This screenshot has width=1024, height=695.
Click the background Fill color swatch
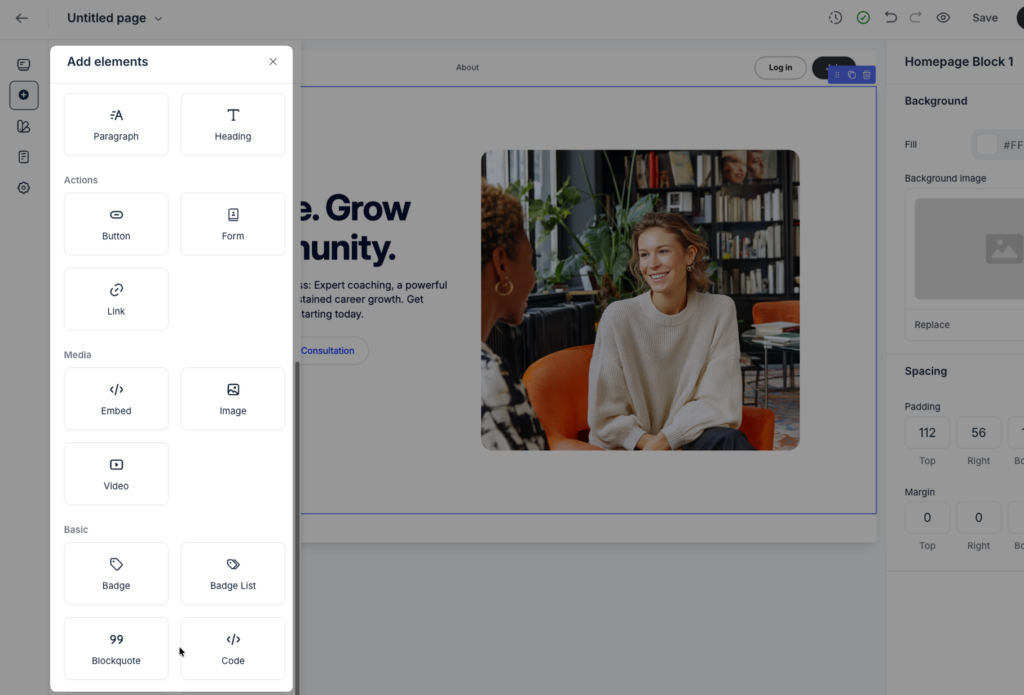pos(987,144)
